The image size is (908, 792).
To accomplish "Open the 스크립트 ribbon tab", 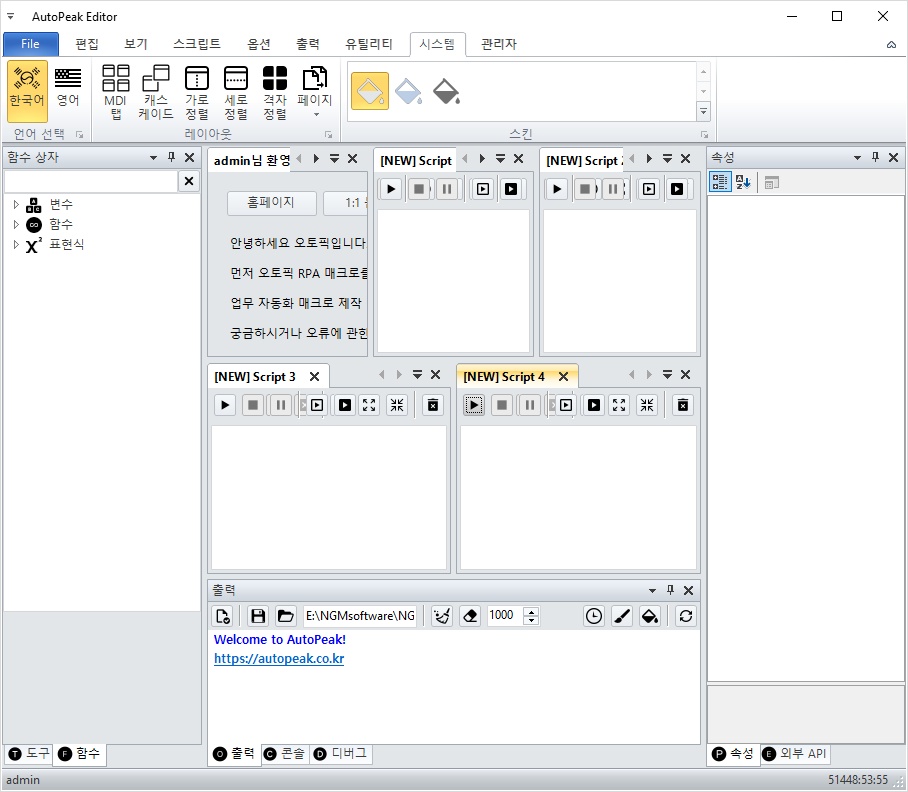I will 197,44.
